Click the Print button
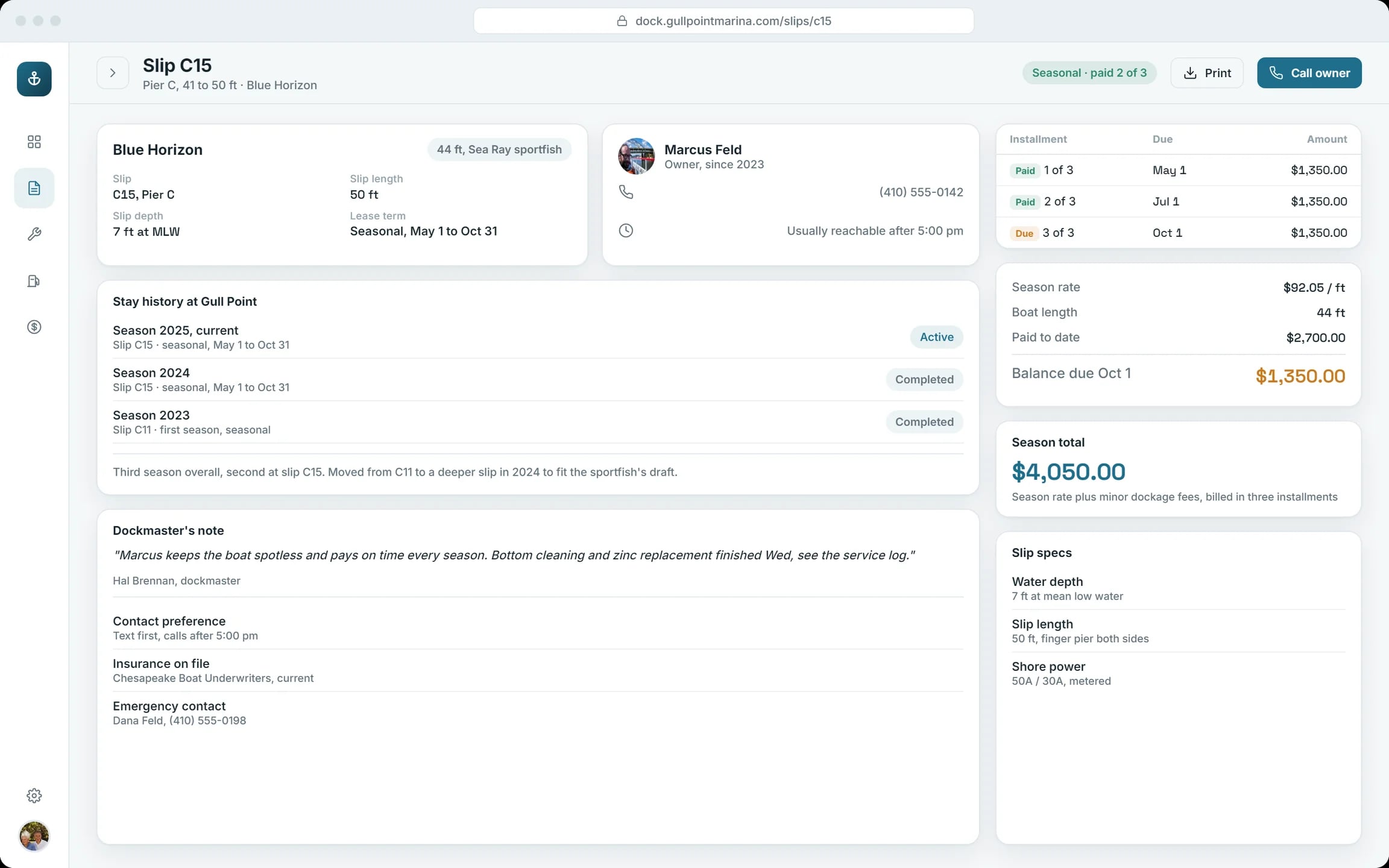Screen dimensions: 1389x868 1207,73
